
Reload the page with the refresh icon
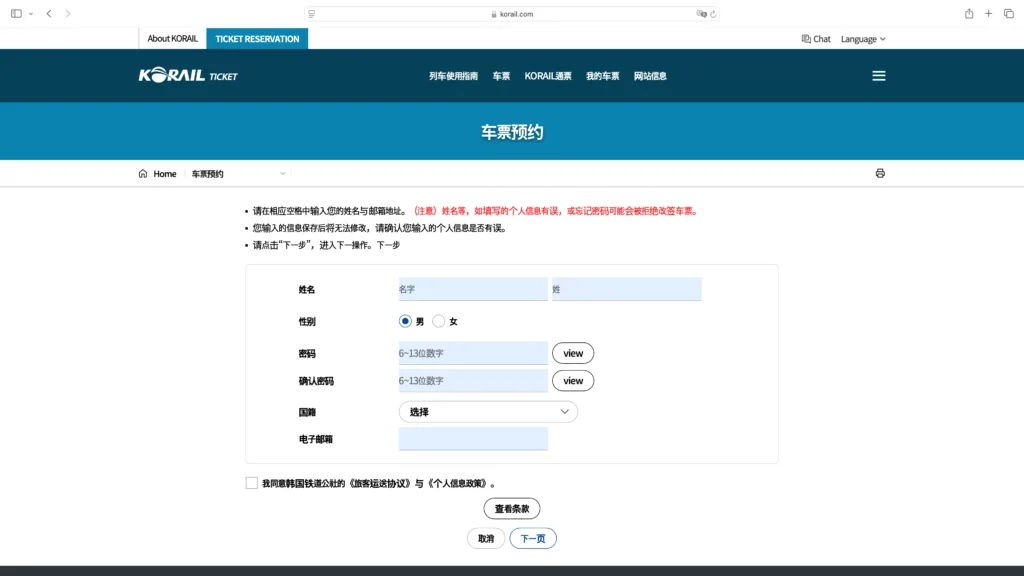coord(713,14)
